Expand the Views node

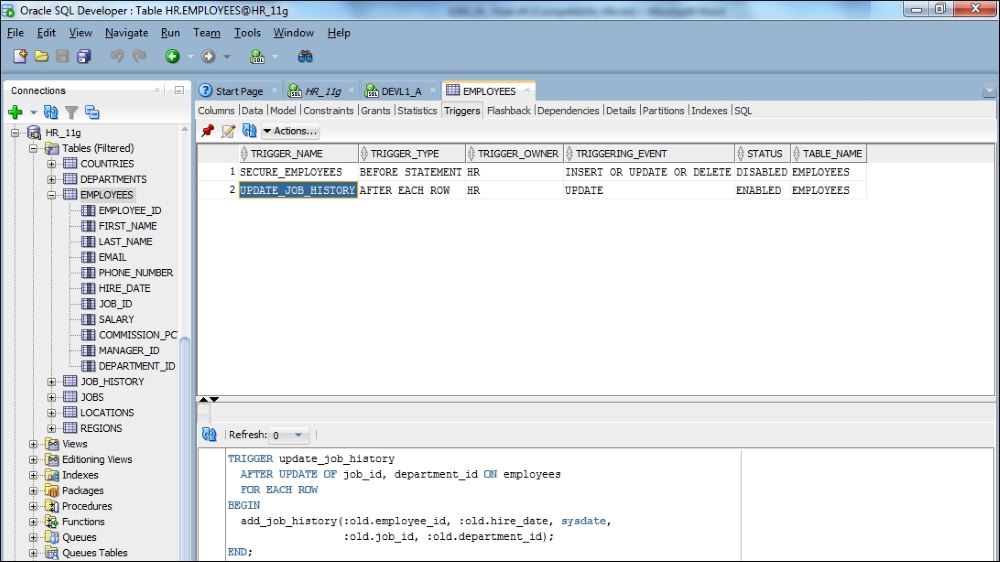pos(33,444)
